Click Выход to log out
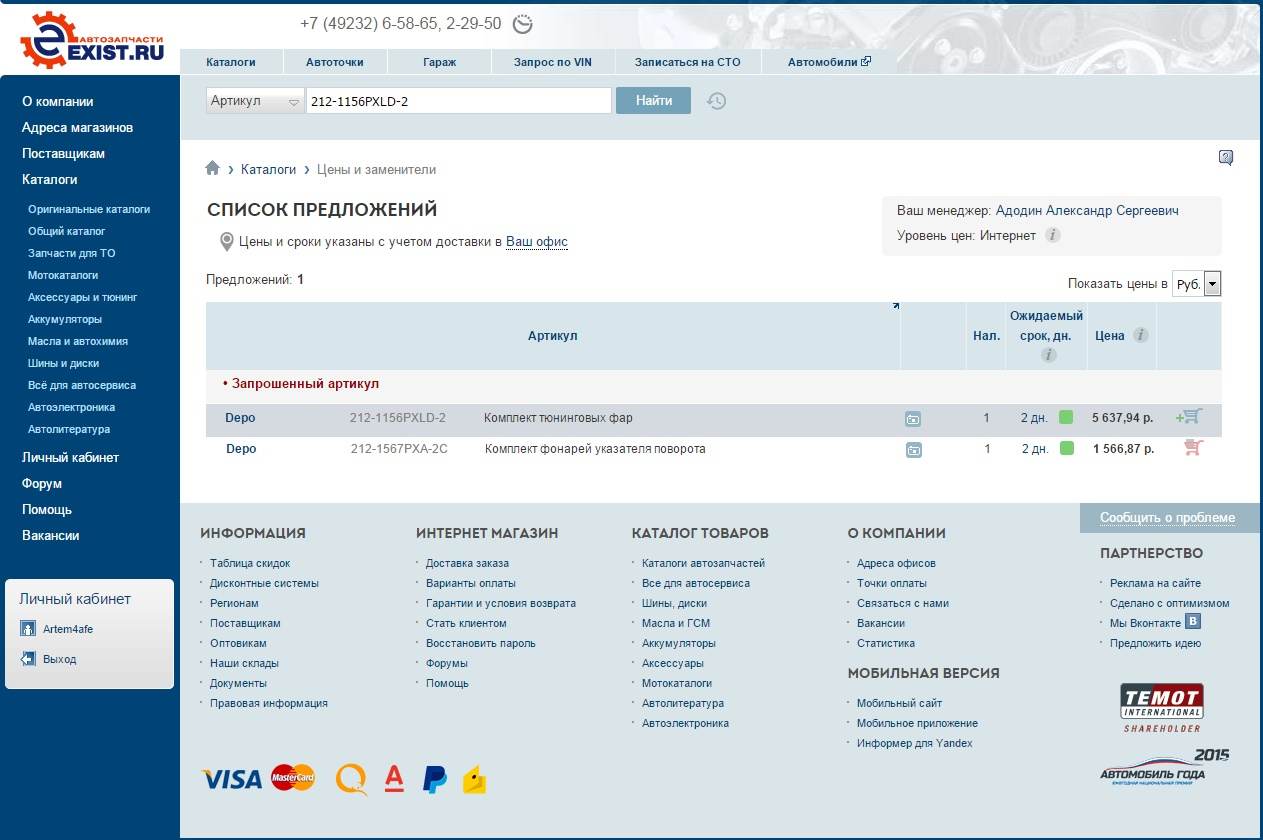This screenshot has height=840, width=1263. [x=59, y=659]
